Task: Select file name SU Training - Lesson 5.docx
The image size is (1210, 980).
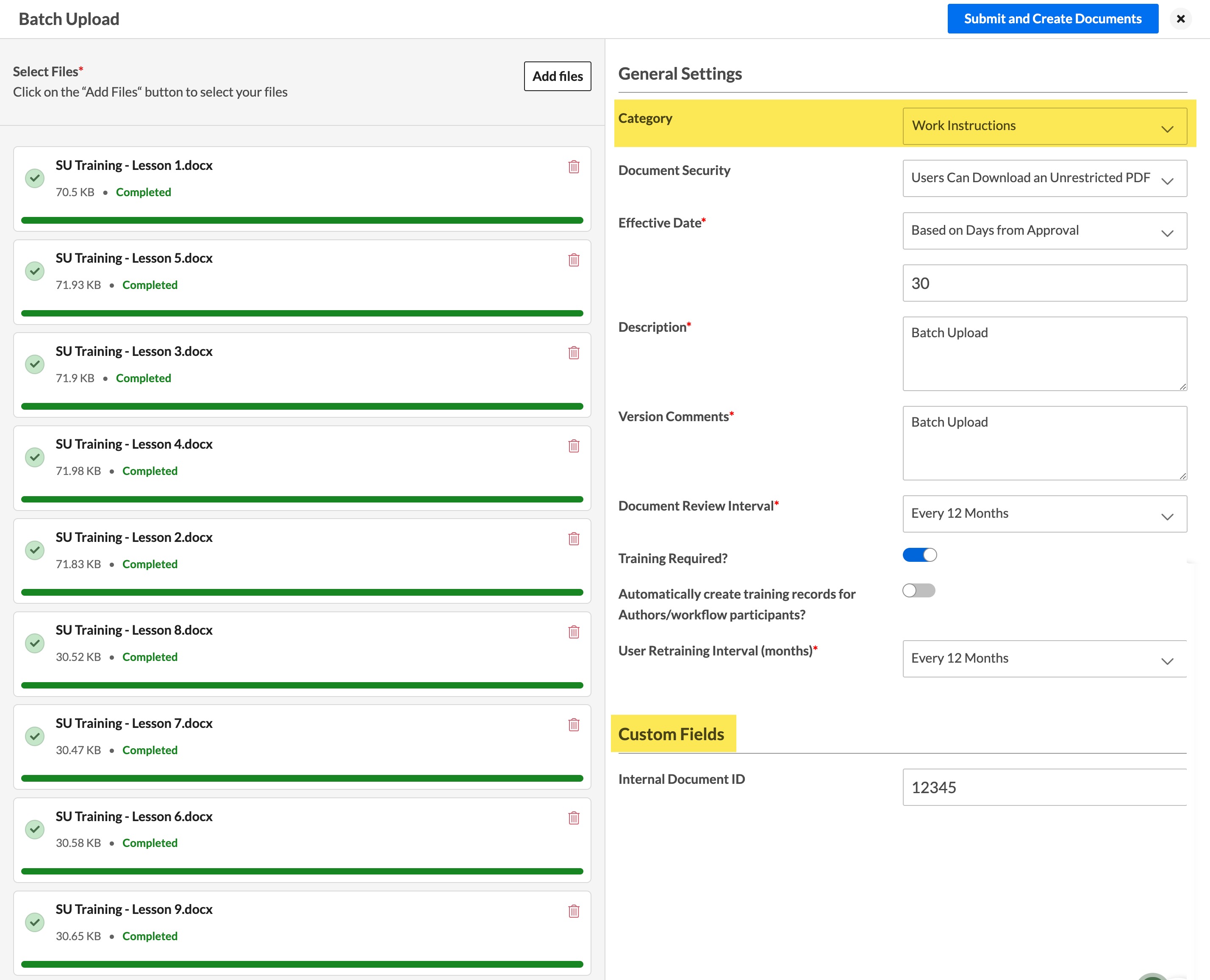Action: tap(134, 258)
